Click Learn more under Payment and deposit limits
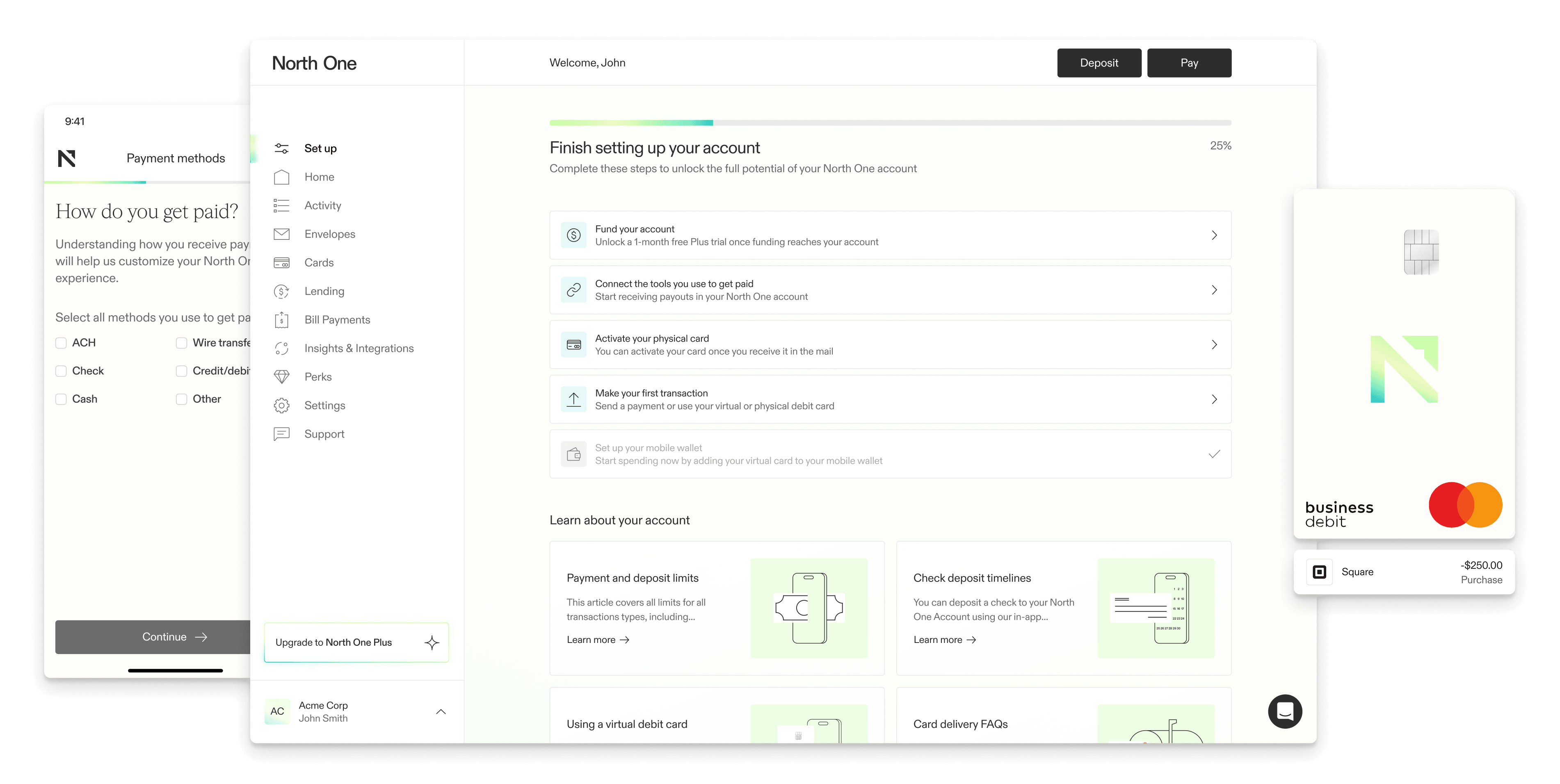This screenshot has height=784, width=1560. 598,640
